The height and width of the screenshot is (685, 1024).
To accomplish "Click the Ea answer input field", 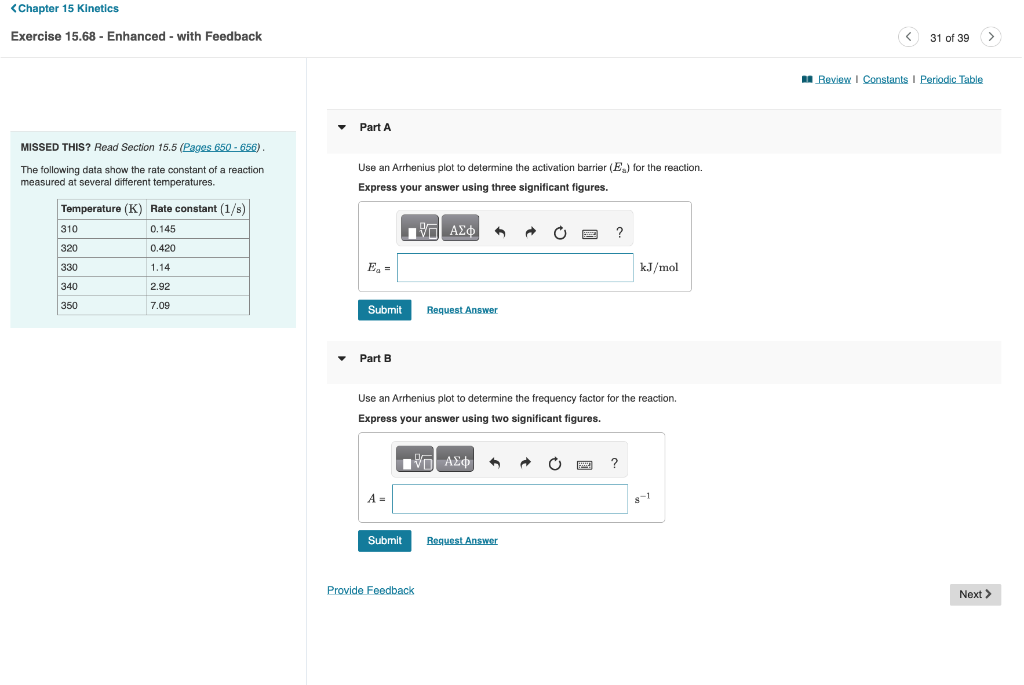I will click(515, 268).
